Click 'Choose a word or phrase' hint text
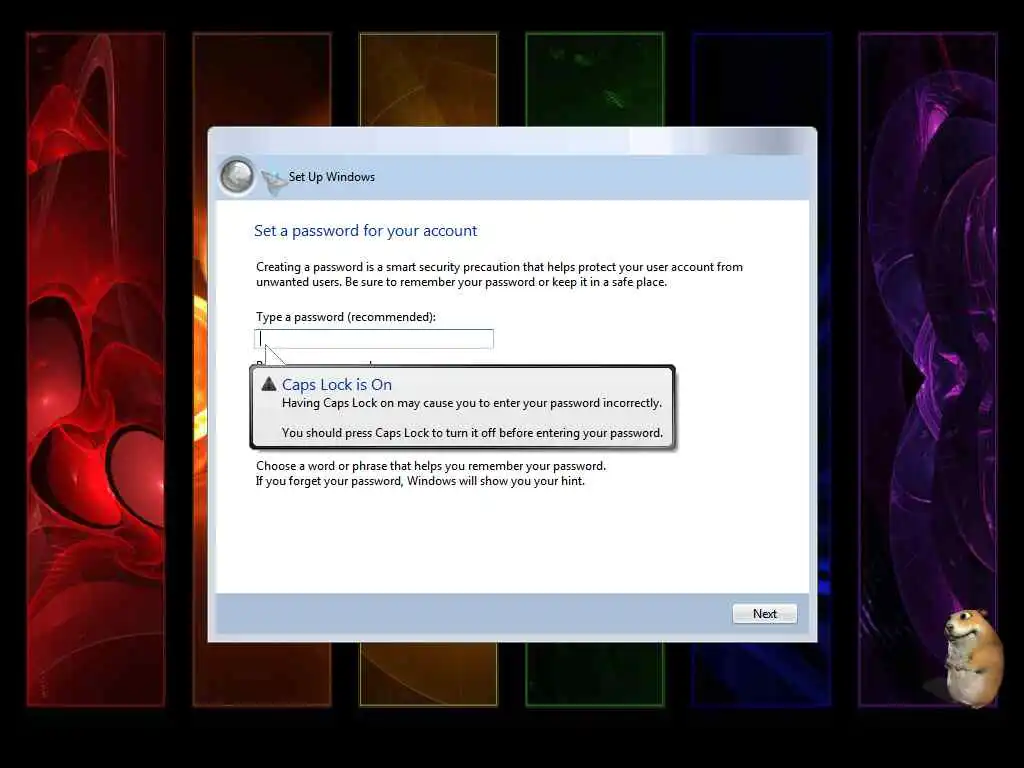Viewport: 1024px width, 768px height. click(430, 466)
